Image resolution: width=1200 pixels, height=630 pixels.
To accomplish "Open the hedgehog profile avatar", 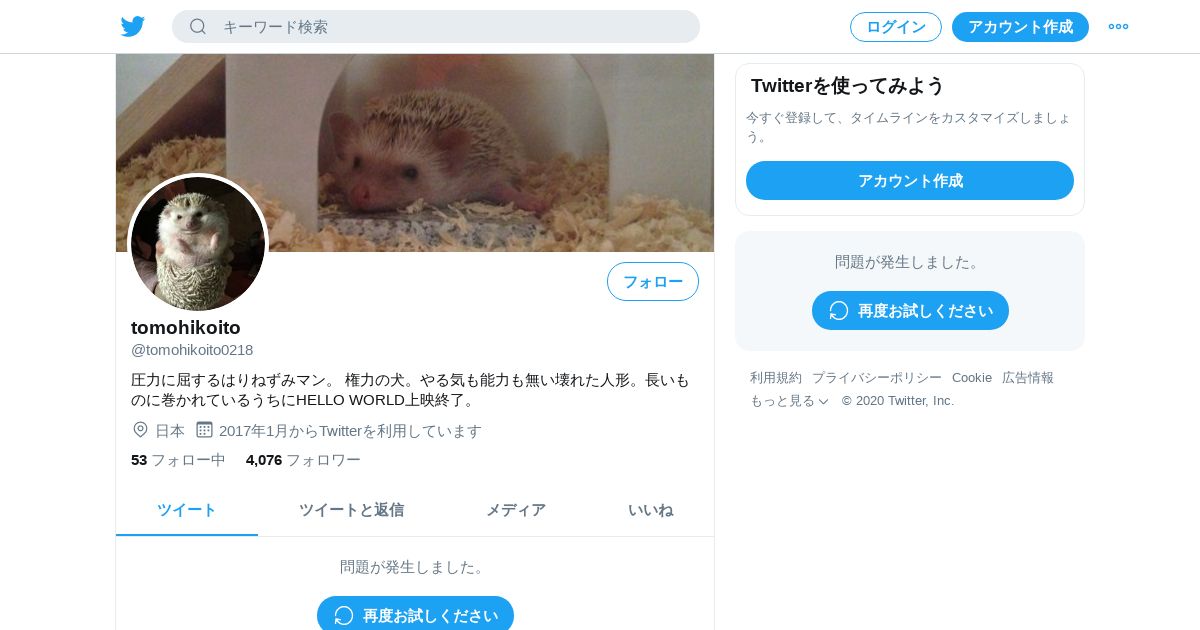I will (198, 244).
